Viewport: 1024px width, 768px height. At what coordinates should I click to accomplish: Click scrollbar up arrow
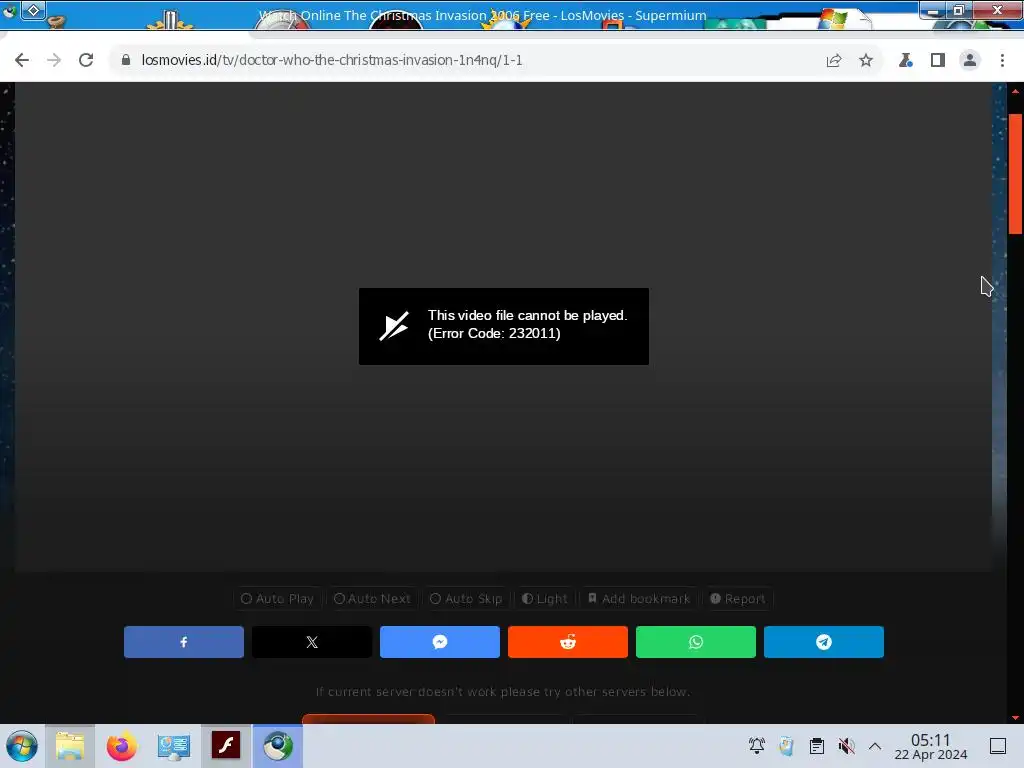point(1016,91)
